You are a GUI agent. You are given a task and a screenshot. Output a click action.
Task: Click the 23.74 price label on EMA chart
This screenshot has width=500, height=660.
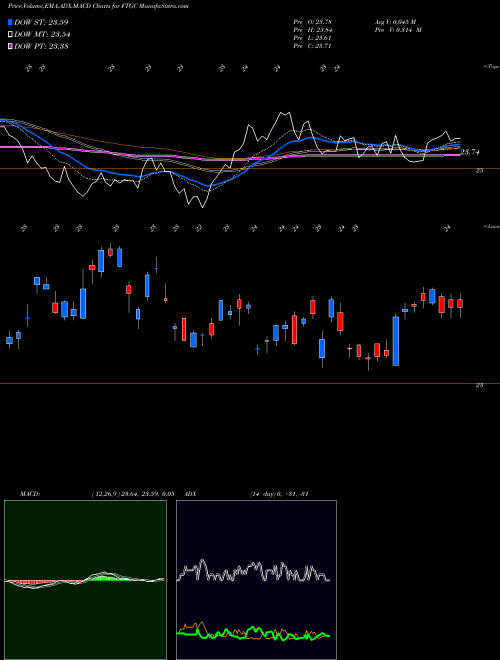point(470,152)
